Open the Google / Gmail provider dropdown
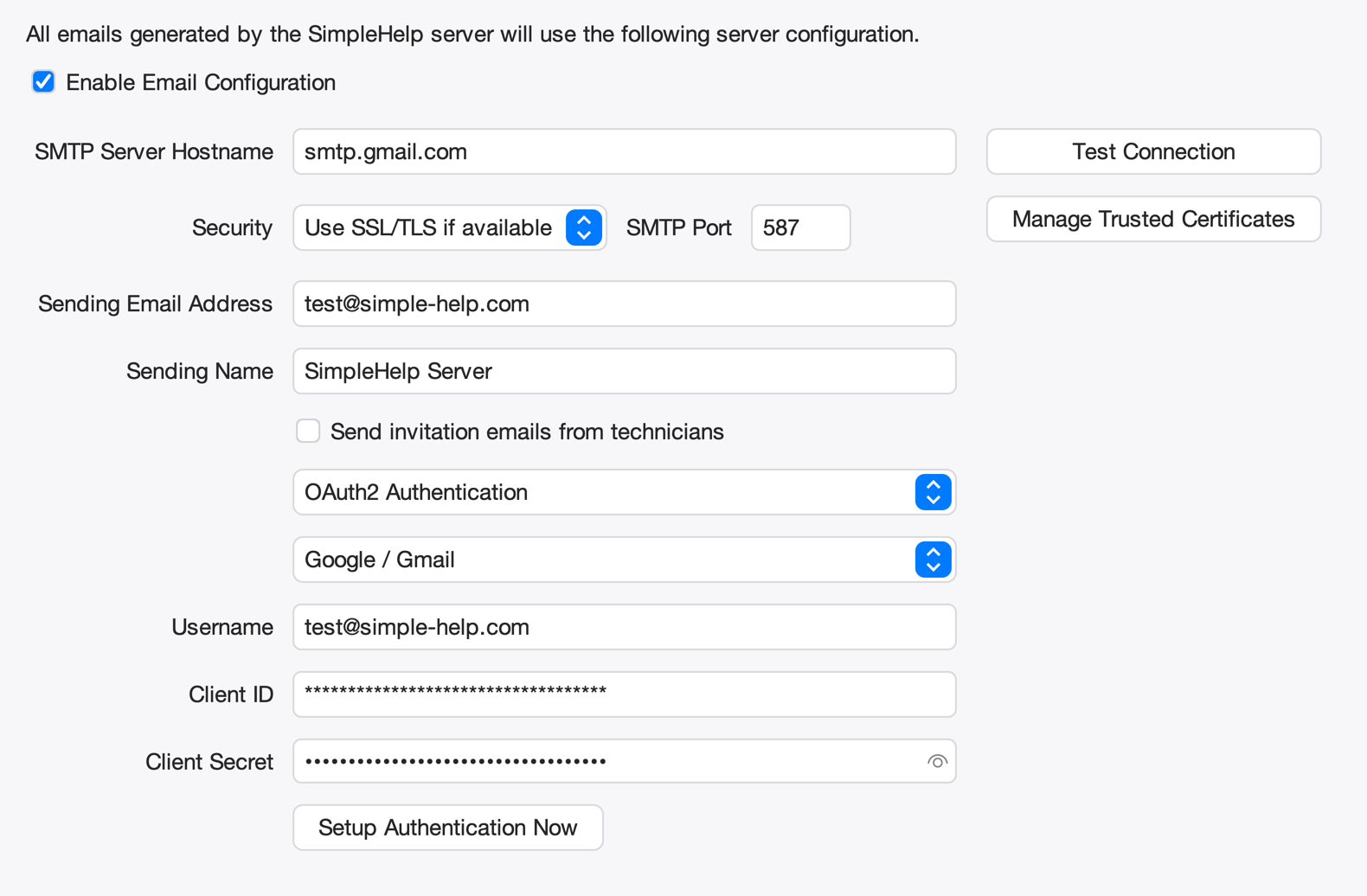 (x=625, y=560)
